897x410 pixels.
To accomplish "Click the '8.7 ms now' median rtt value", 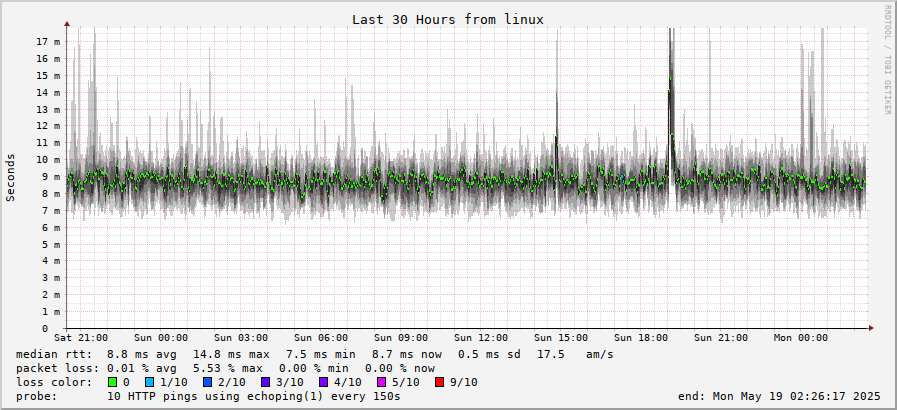I will 407,355.
